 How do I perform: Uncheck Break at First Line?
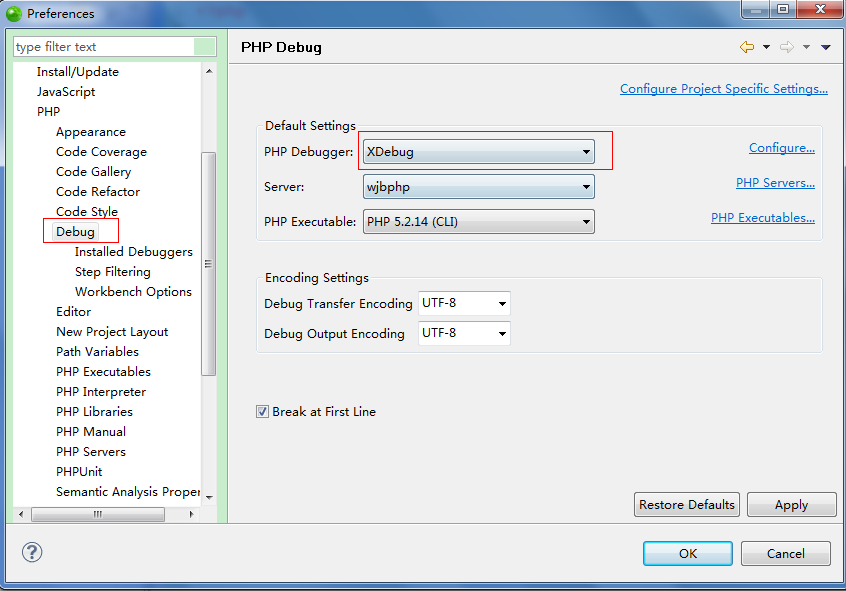coord(262,411)
